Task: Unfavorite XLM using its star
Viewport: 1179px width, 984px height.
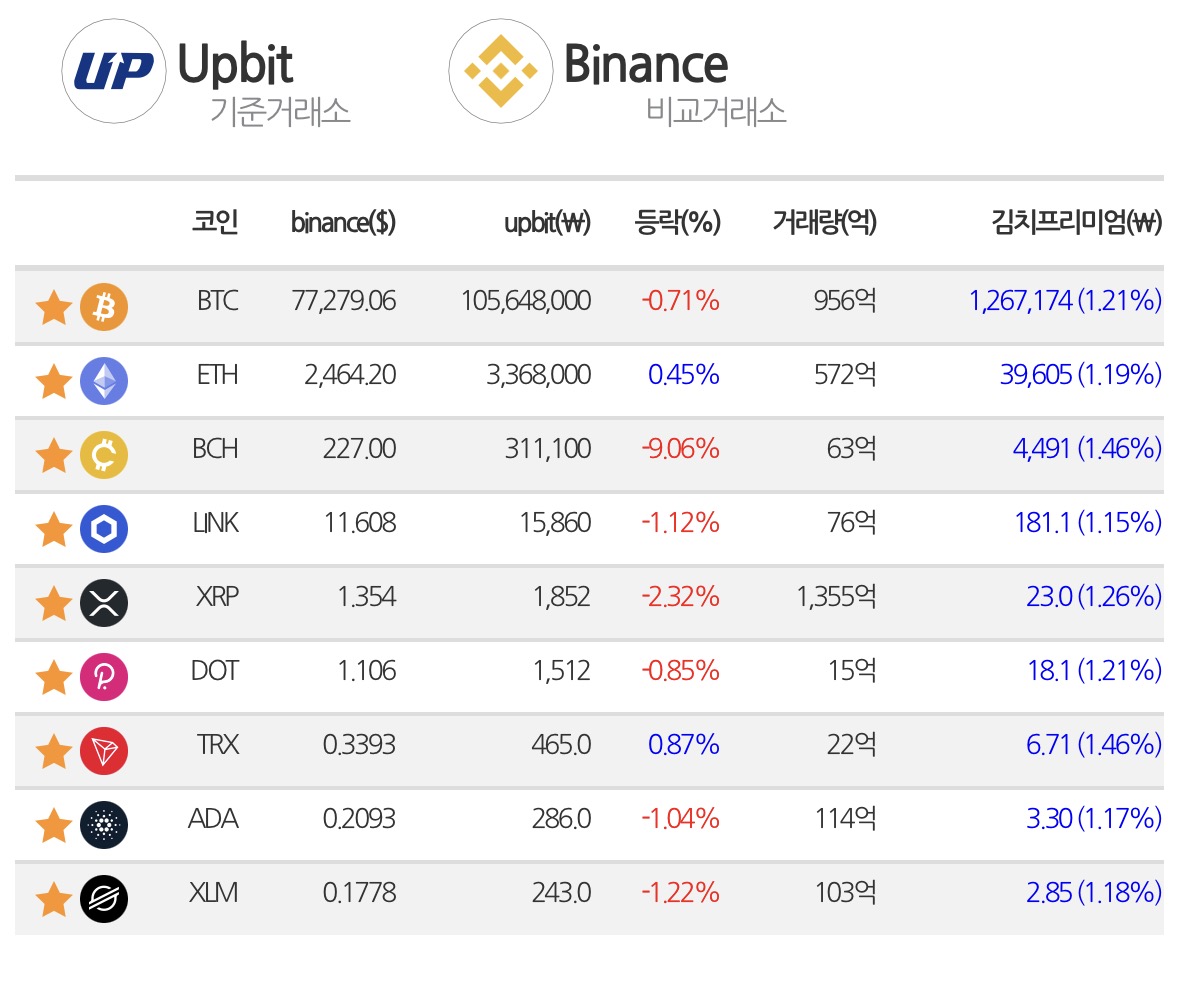Action: click(x=54, y=899)
